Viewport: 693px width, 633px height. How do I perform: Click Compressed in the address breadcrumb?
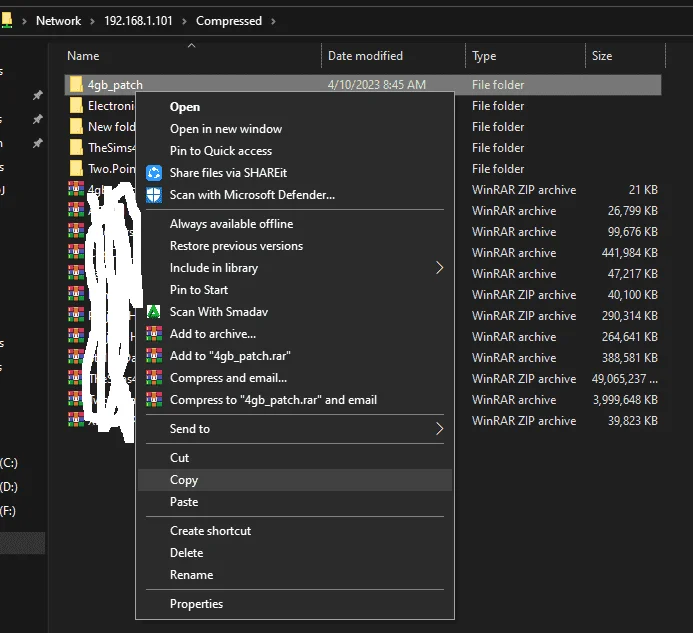pyautogui.click(x=229, y=21)
